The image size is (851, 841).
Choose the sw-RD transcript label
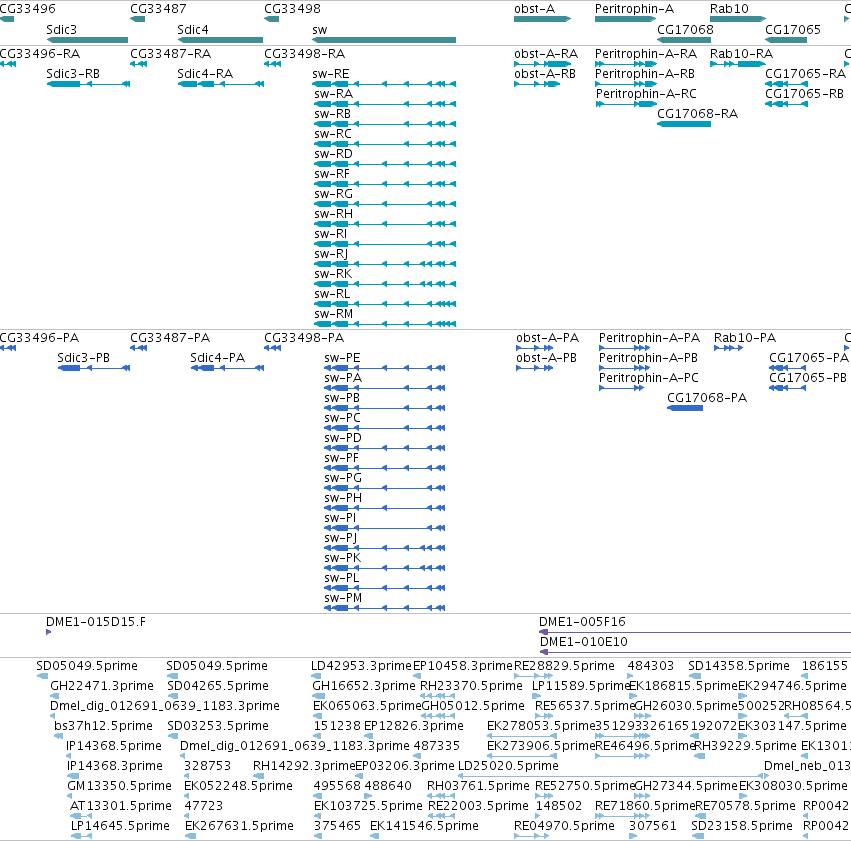333,154
